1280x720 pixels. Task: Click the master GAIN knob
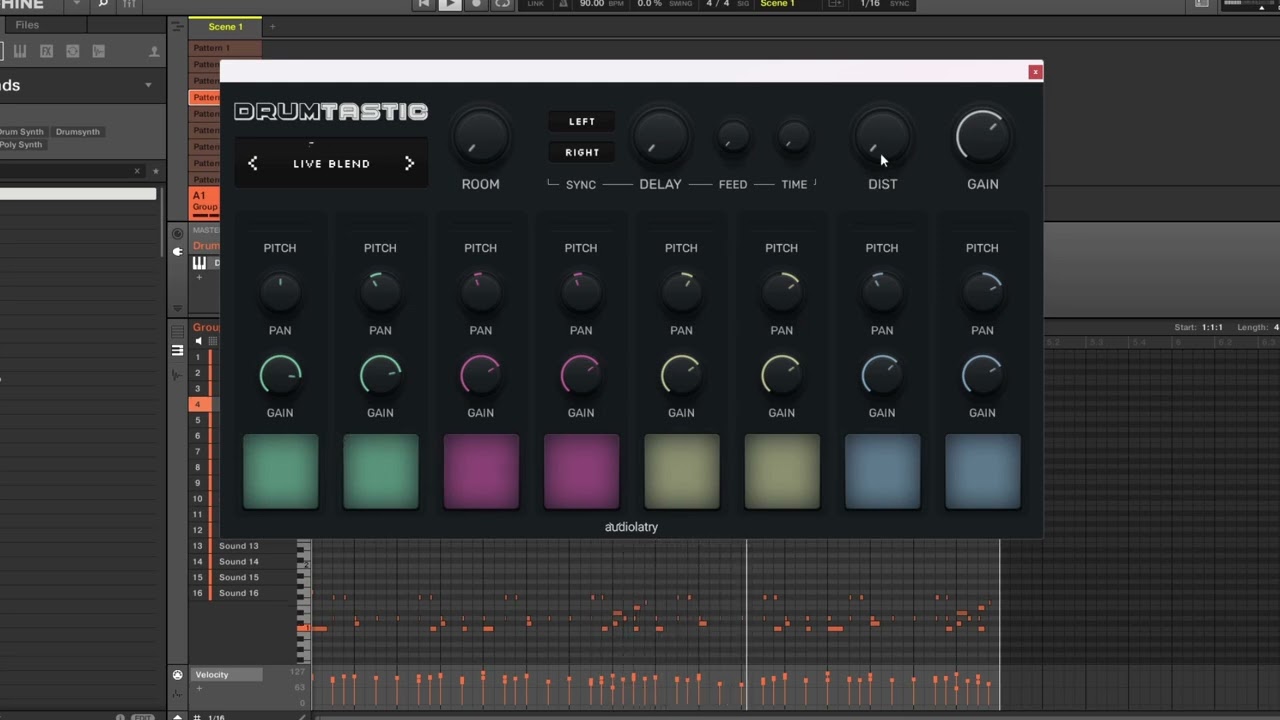[x=982, y=137]
